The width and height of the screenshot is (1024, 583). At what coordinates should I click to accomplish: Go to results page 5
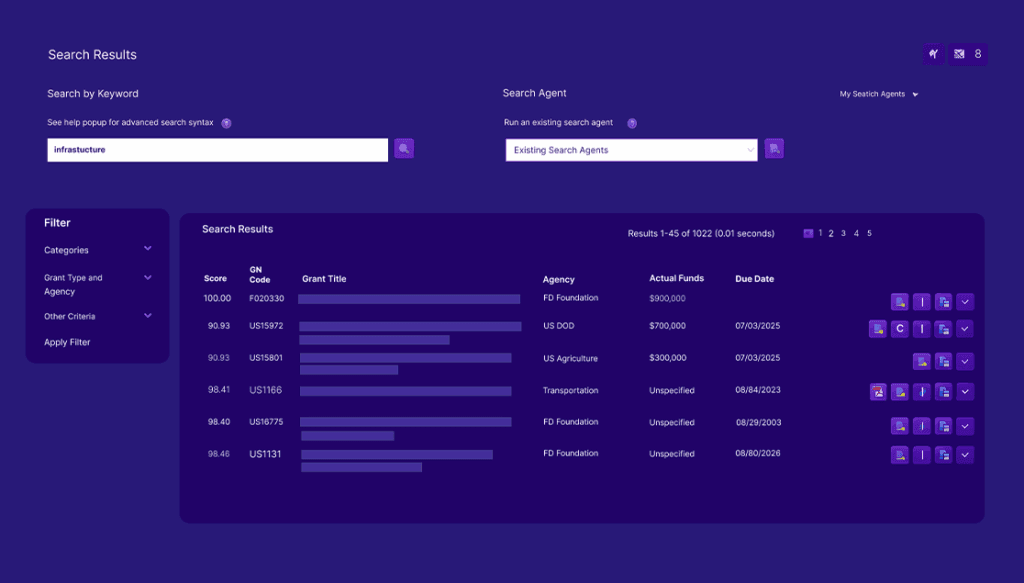click(869, 233)
